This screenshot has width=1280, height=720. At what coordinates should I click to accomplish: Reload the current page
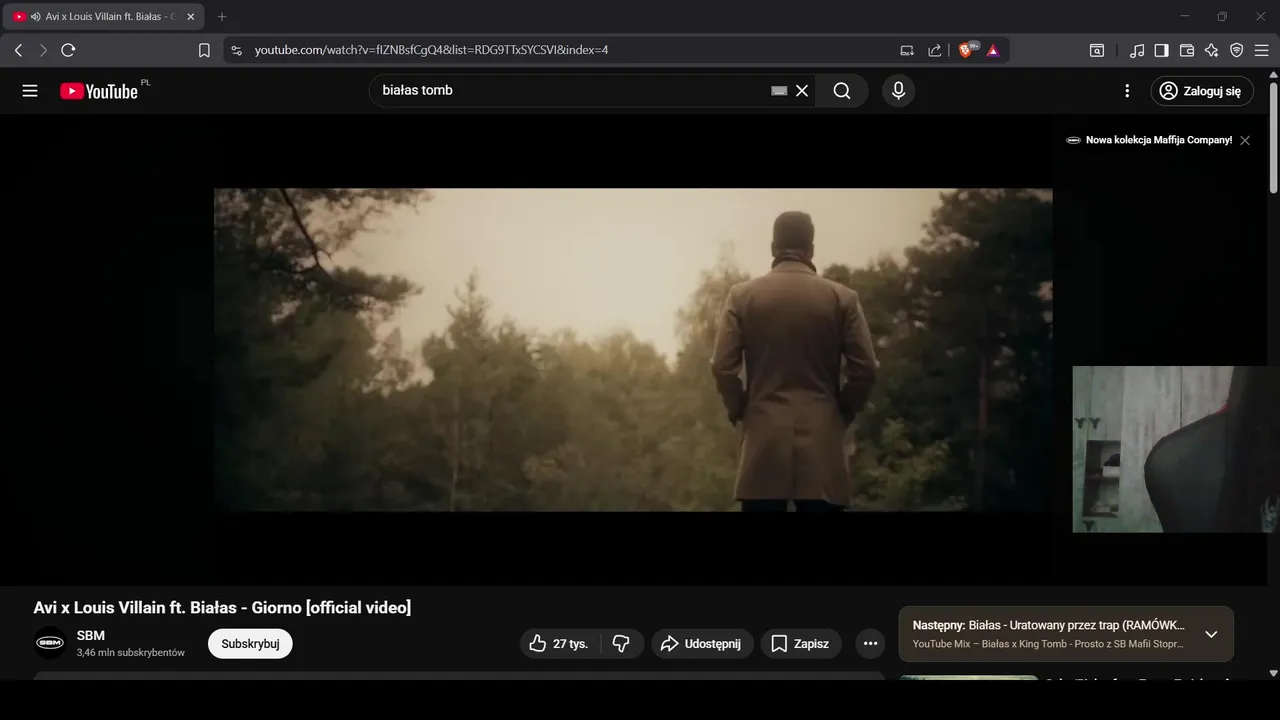tap(68, 50)
